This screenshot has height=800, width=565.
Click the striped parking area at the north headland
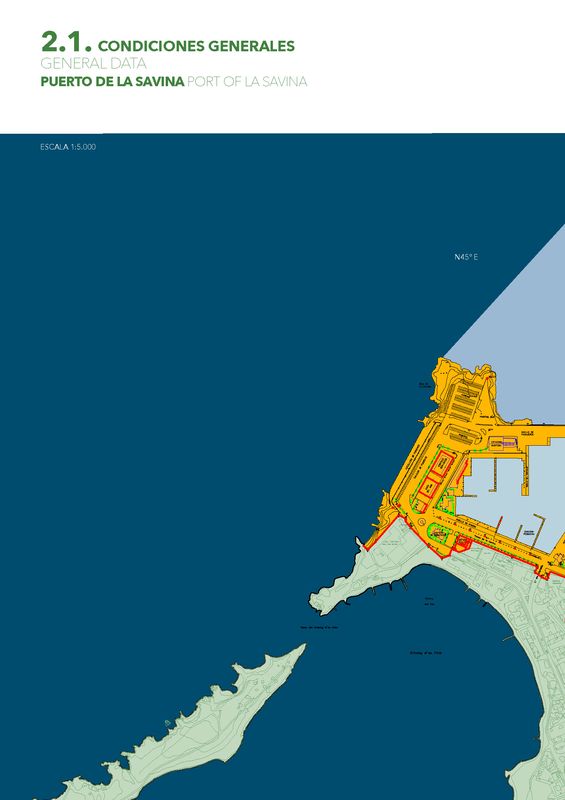pos(464,402)
